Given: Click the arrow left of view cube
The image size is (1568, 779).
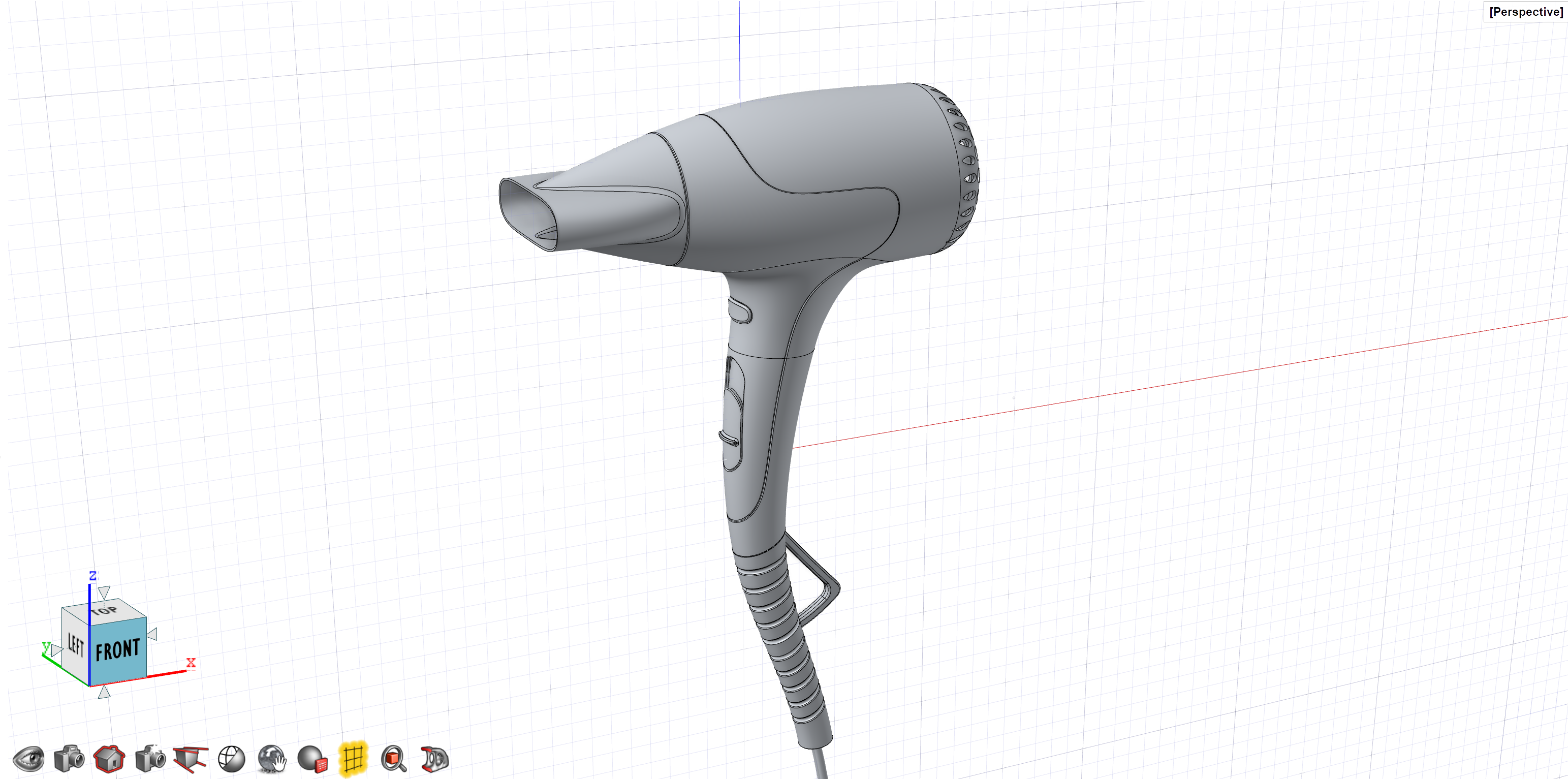Looking at the screenshot, I should pyautogui.click(x=56, y=650).
